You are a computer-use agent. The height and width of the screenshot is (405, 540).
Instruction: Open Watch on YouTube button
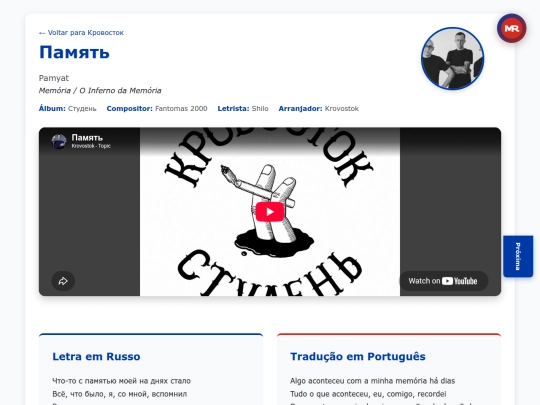pyautogui.click(x=444, y=281)
